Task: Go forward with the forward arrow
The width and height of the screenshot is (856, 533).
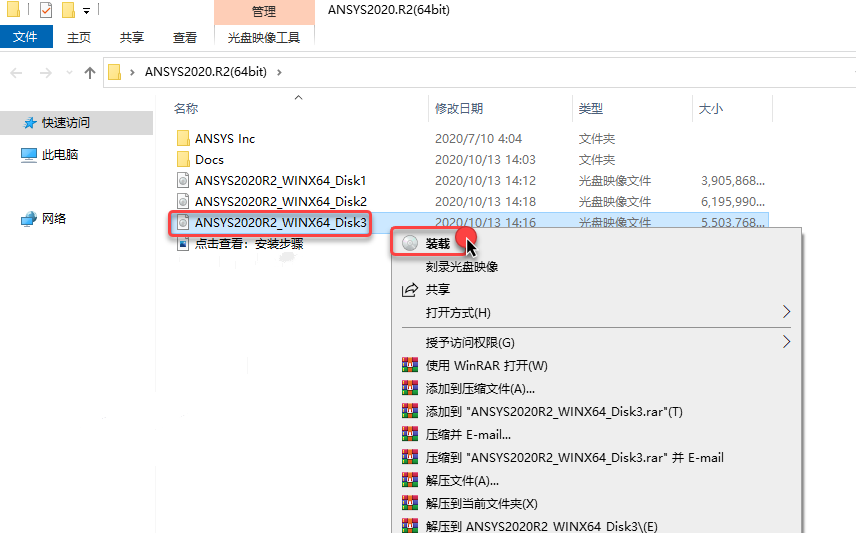Action: coord(46,73)
